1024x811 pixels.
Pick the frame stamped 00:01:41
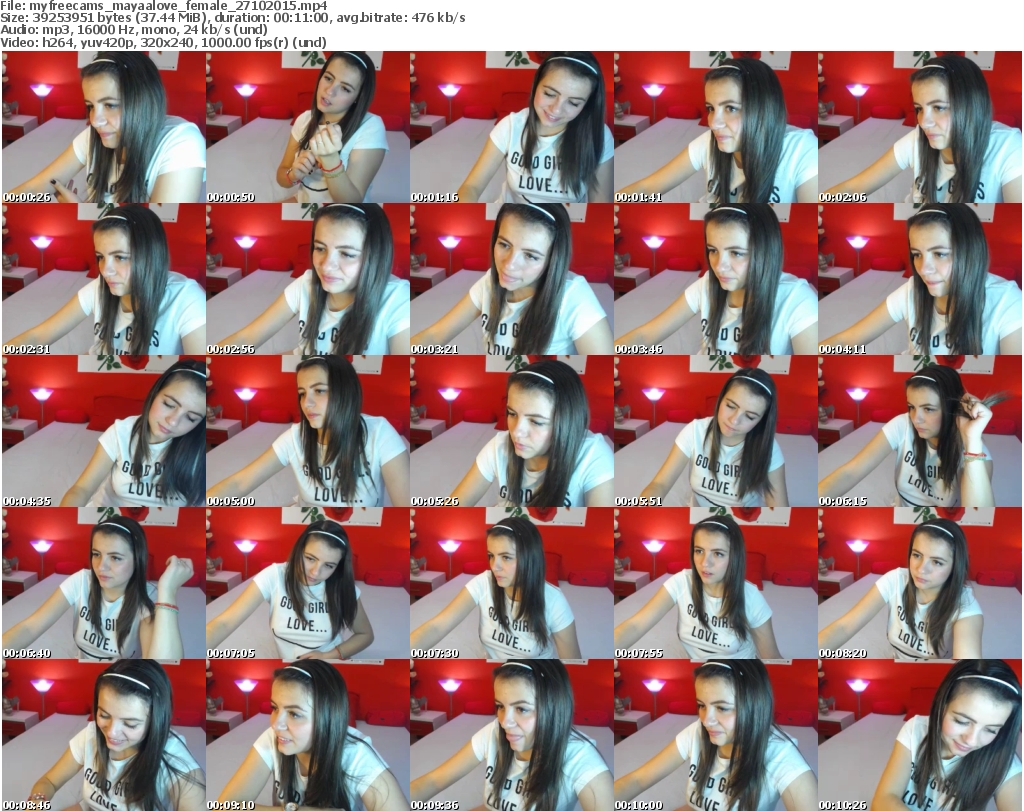[716, 127]
